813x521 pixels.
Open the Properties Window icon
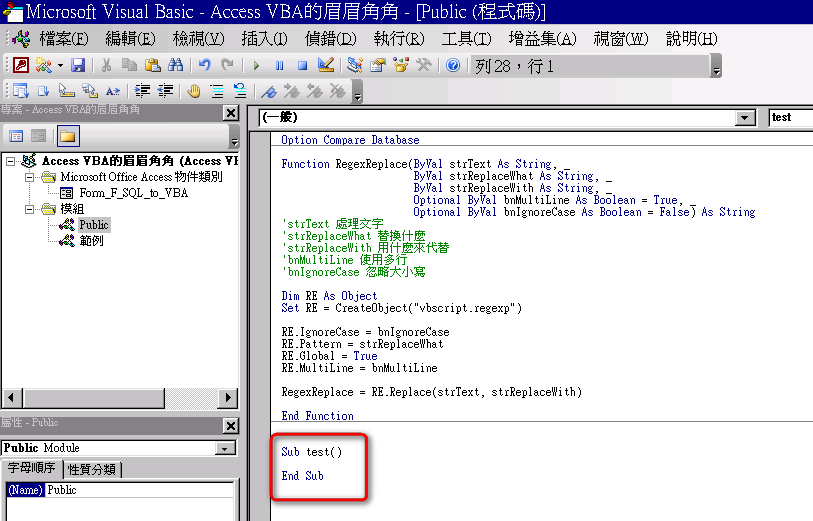[378, 65]
